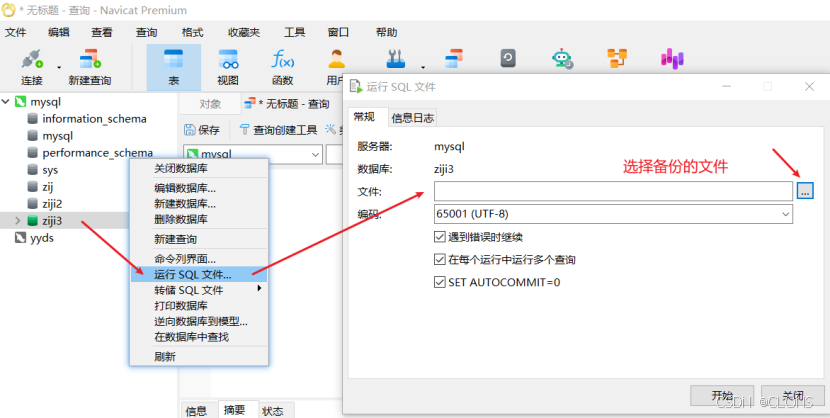Open the 编辑 menu
The image size is (830, 418).
coord(58,32)
